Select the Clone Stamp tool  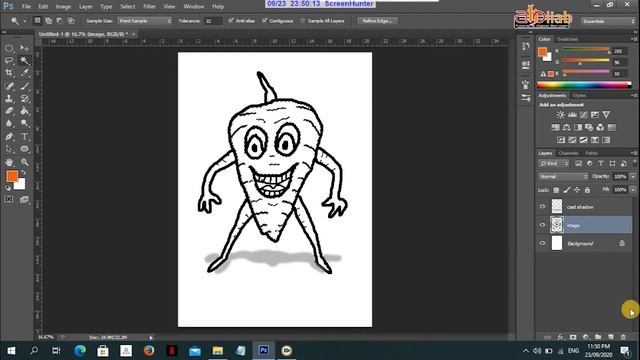(9, 98)
